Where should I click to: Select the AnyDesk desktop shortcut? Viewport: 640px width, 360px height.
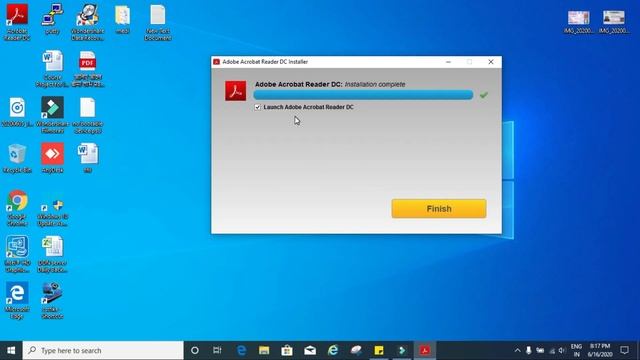(52, 158)
